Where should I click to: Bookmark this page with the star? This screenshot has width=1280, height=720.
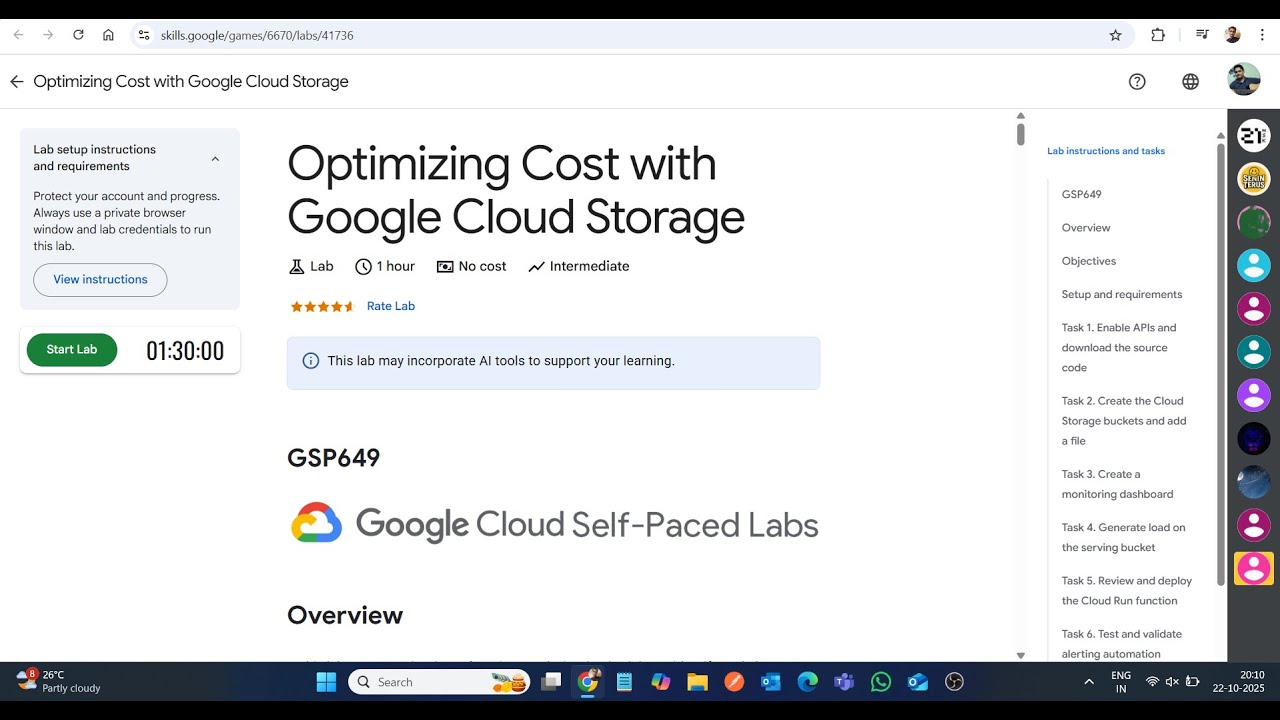(x=1116, y=35)
